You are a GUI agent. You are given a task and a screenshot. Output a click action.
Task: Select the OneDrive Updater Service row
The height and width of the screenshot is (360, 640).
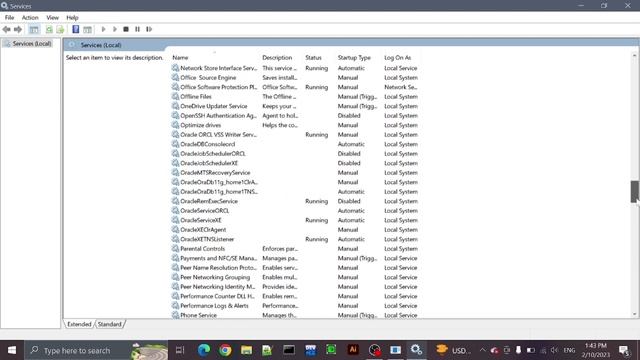(296, 106)
